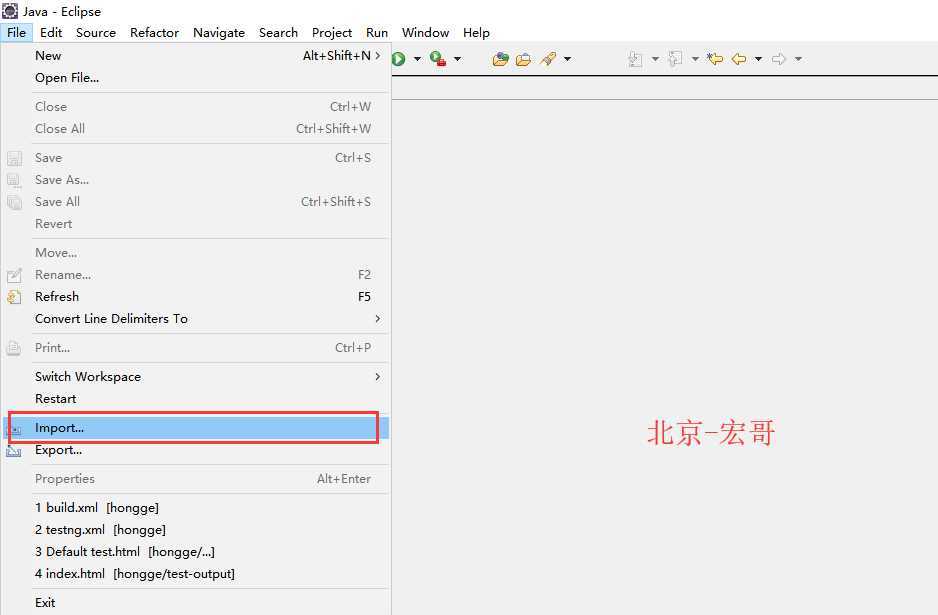938x615 pixels.
Task: Click the Last Edit Location icon
Action: tap(715, 59)
